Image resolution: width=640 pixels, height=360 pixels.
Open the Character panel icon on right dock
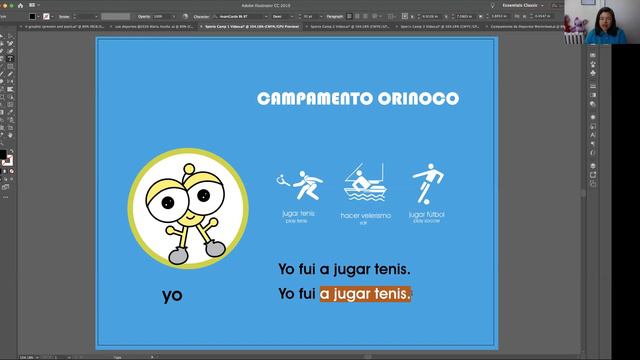(x=593, y=135)
